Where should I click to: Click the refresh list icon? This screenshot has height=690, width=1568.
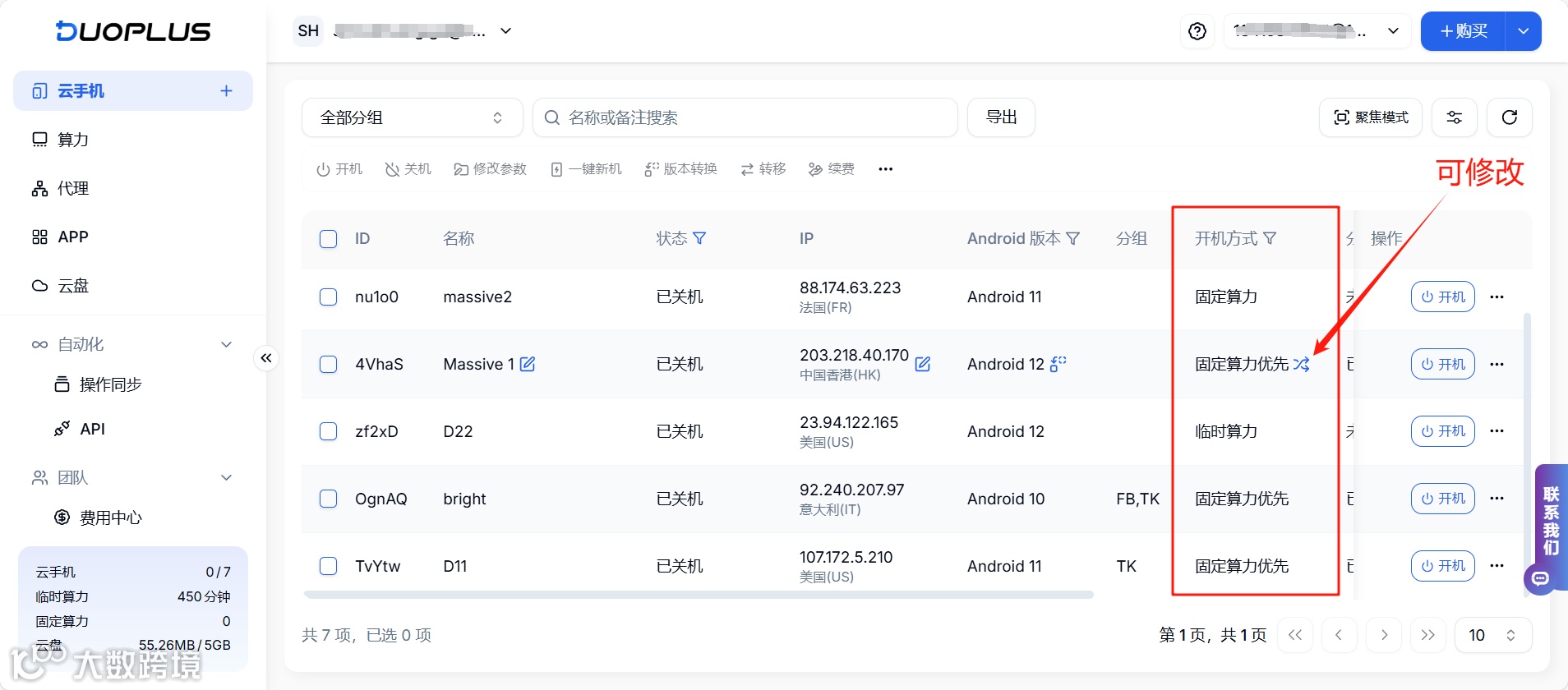[x=1509, y=117]
